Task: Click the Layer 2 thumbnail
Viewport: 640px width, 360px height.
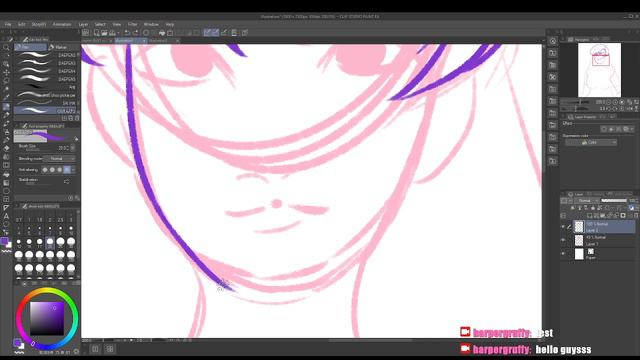Action: click(x=579, y=227)
